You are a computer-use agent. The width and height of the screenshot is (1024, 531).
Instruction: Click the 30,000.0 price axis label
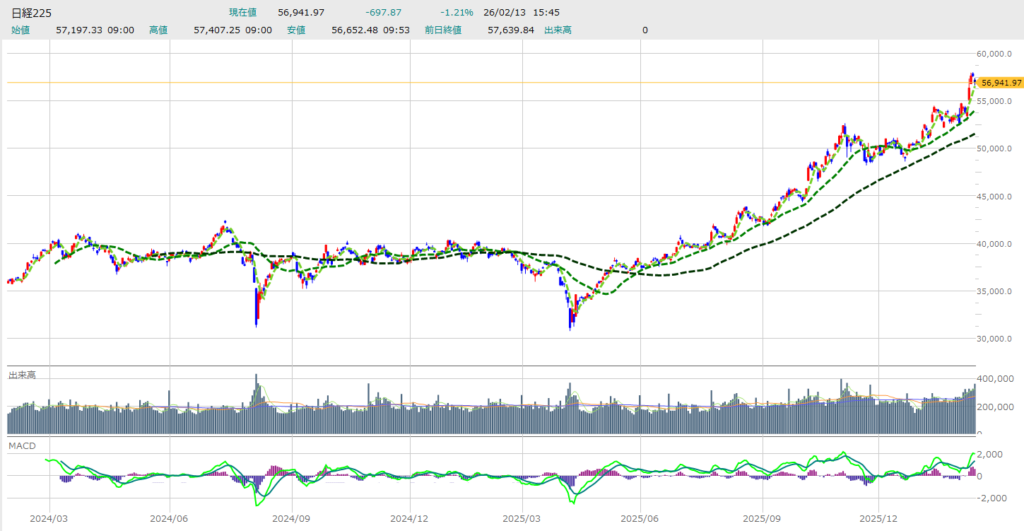(x=997, y=339)
